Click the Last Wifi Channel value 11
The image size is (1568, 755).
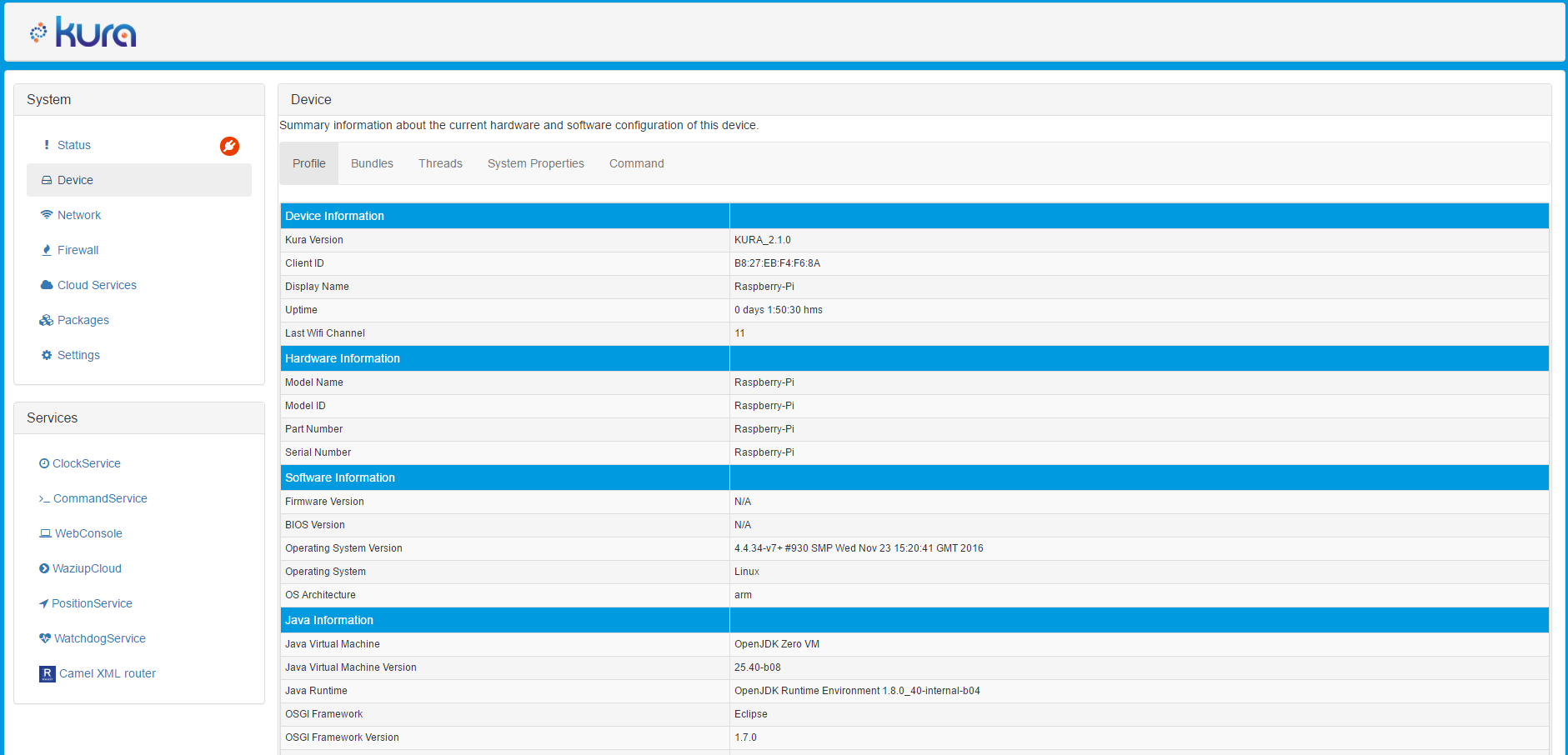pyautogui.click(x=739, y=333)
